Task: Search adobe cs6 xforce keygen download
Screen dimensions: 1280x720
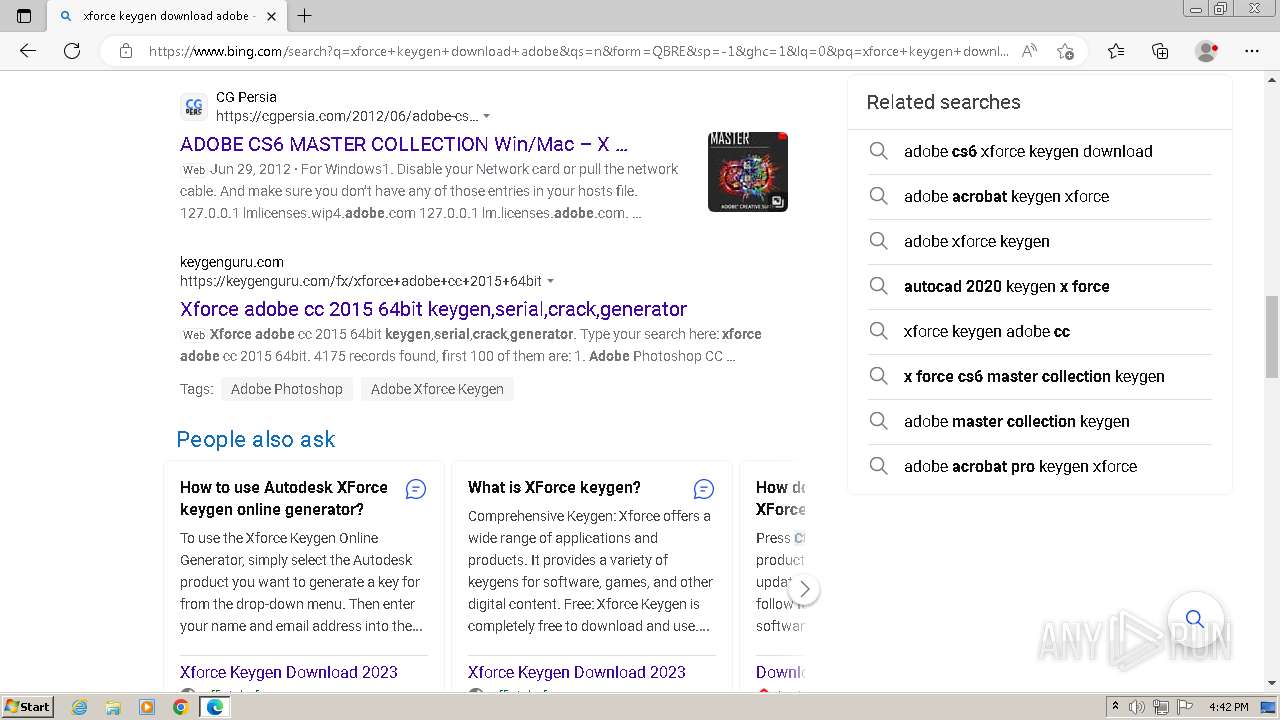Action: tap(1040, 151)
